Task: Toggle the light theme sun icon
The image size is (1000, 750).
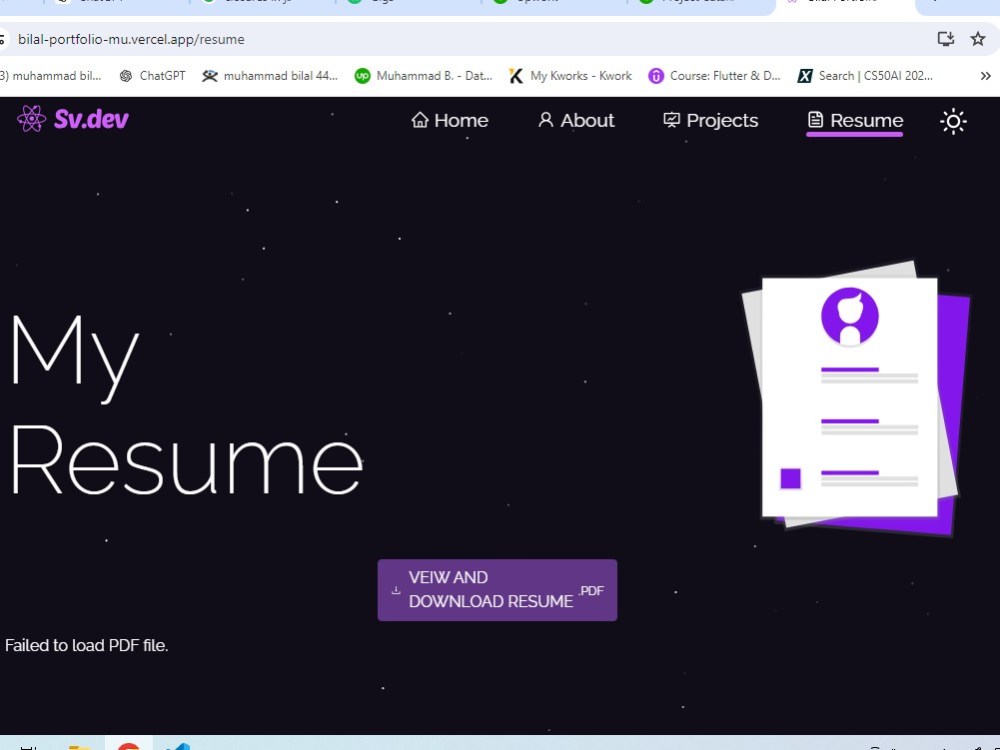Action: [953, 121]
